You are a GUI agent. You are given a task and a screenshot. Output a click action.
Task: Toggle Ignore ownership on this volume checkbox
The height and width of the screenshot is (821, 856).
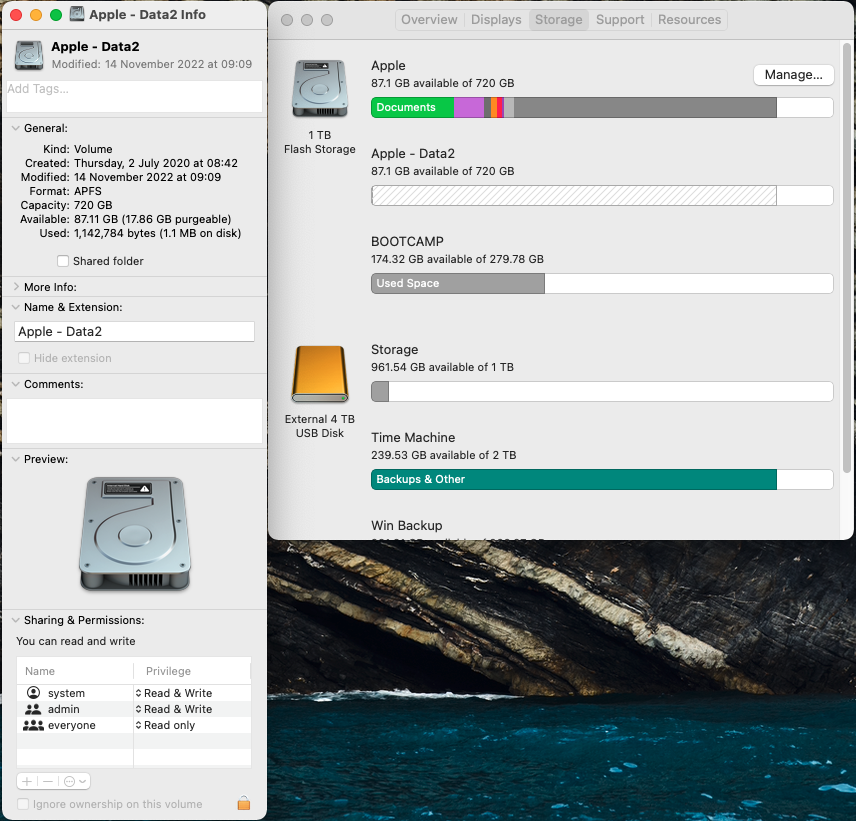point(24,804)
